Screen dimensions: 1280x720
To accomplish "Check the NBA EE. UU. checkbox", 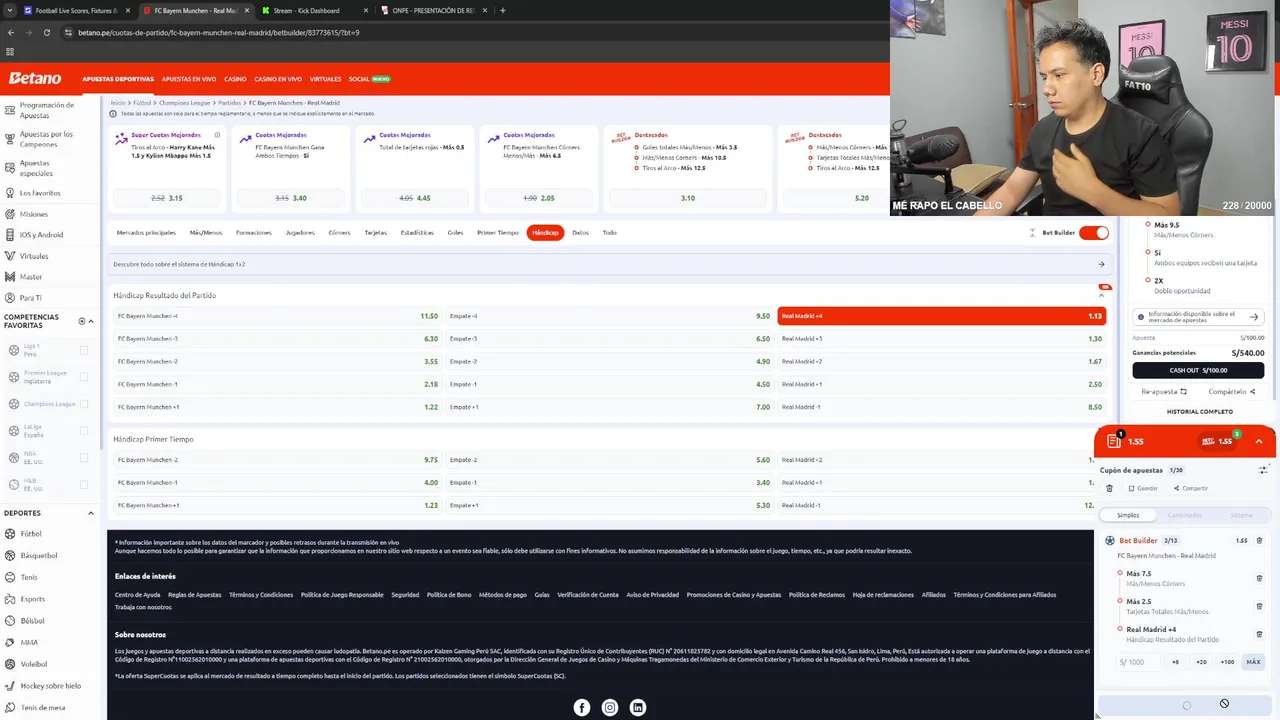I will 84,458.
